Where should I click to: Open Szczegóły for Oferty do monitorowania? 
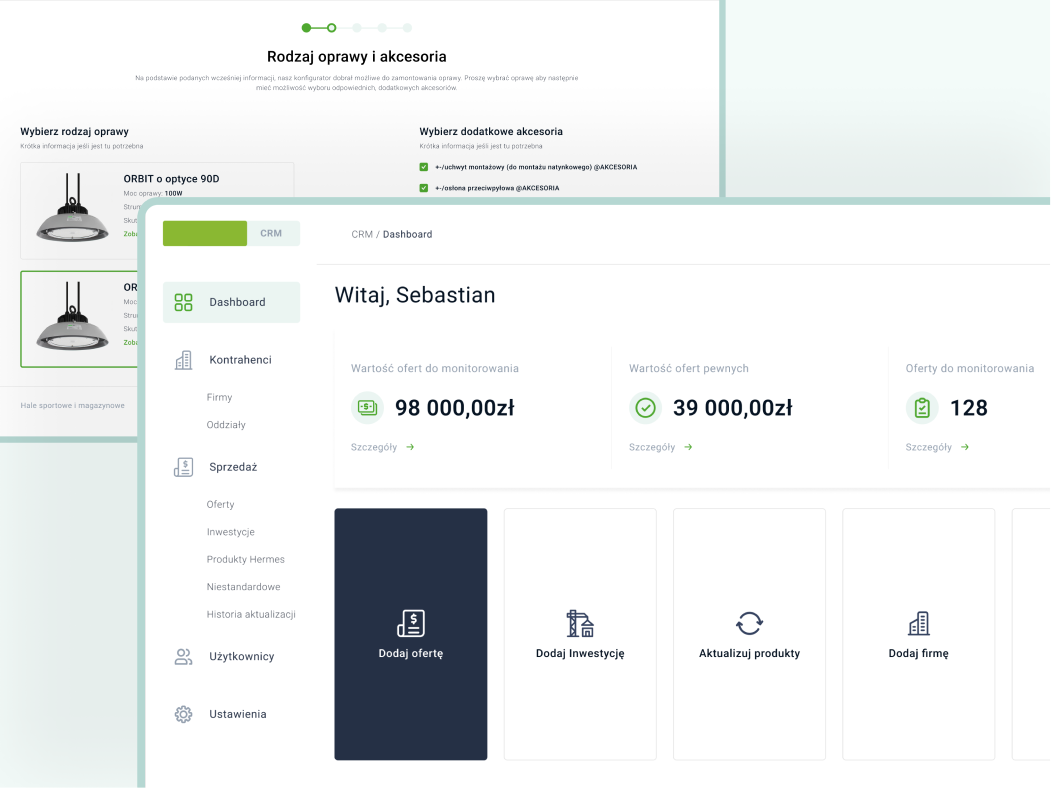(937, 447)
